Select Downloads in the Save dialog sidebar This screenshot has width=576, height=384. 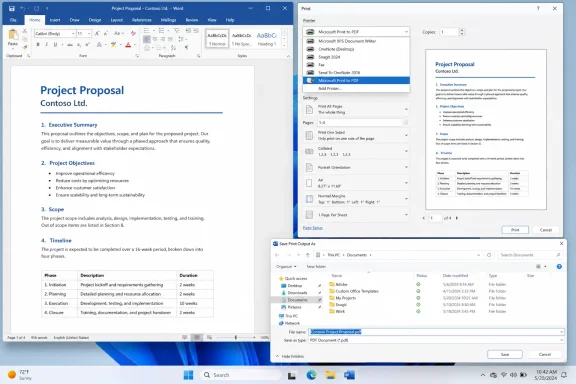click(297, 293)
